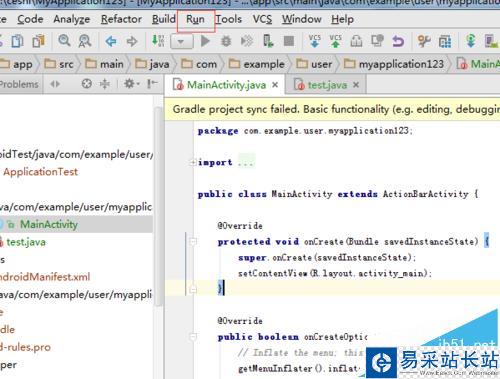Click the Compare with same repository version icon
This screenshot has height=379, width=500.
pyautogui.click(x=378, y=41)
